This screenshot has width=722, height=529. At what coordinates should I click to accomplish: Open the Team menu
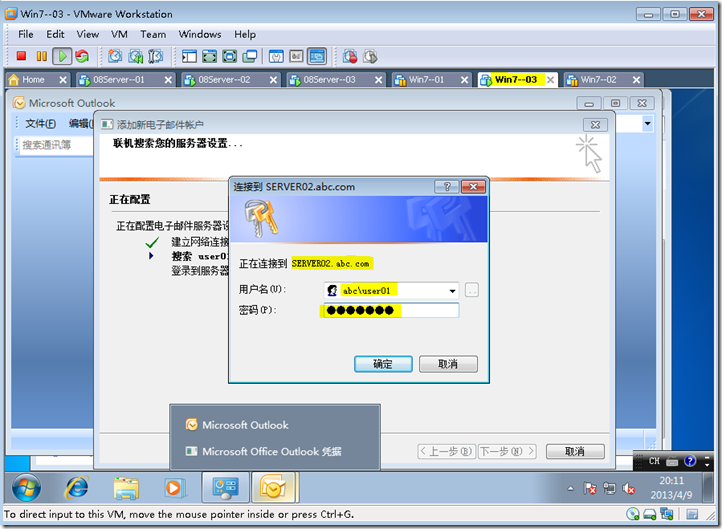tap(153, 34)
